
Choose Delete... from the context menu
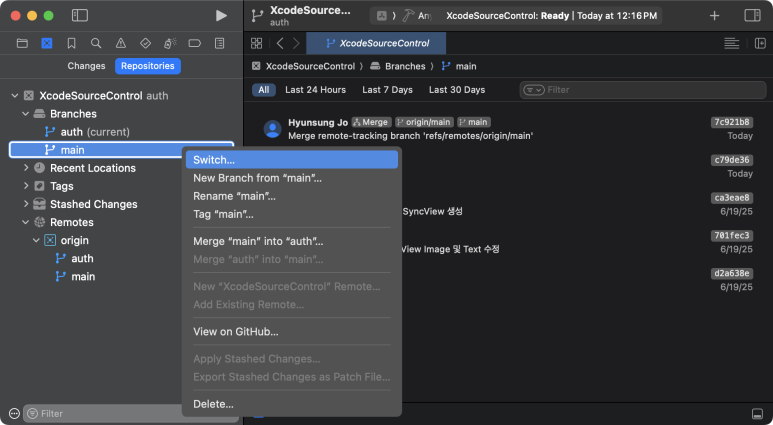pos(292,404)
